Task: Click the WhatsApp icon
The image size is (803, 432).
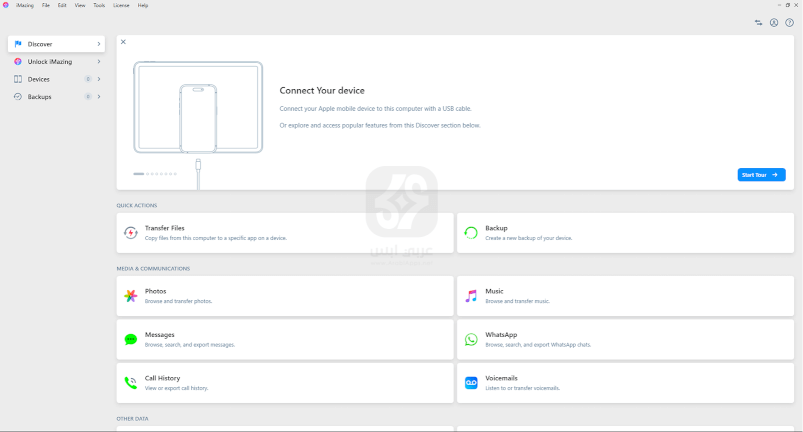Action: pos(471,340)
